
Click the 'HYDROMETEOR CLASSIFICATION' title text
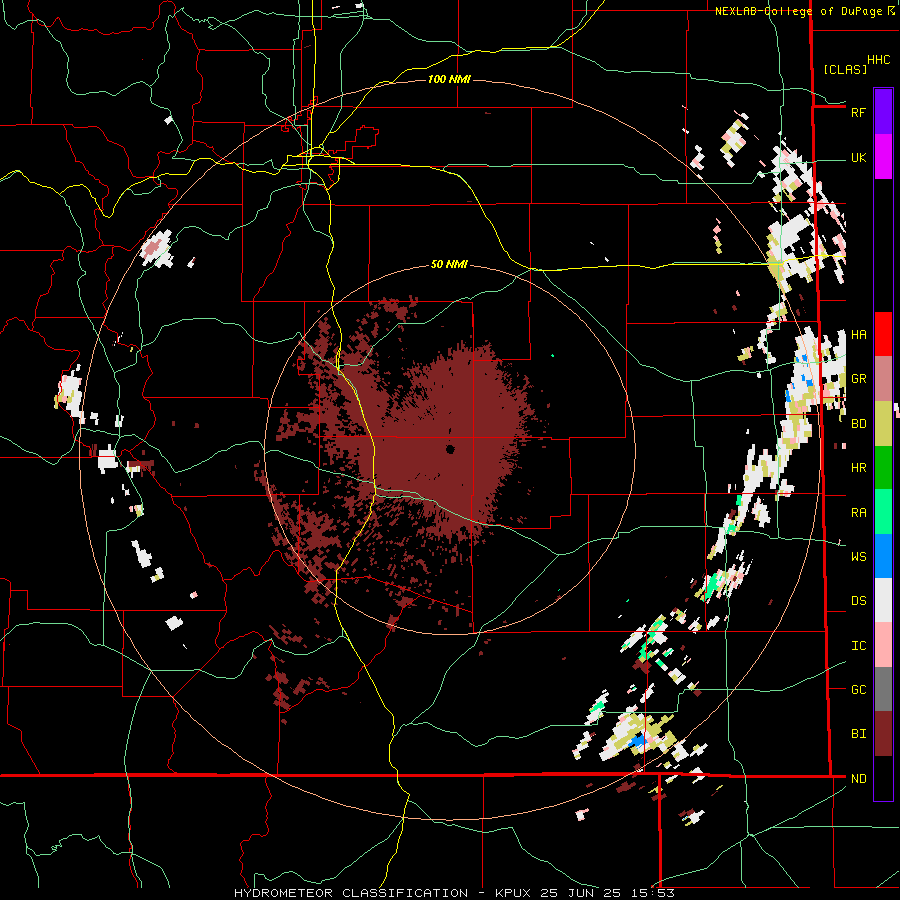pos(351,893)
